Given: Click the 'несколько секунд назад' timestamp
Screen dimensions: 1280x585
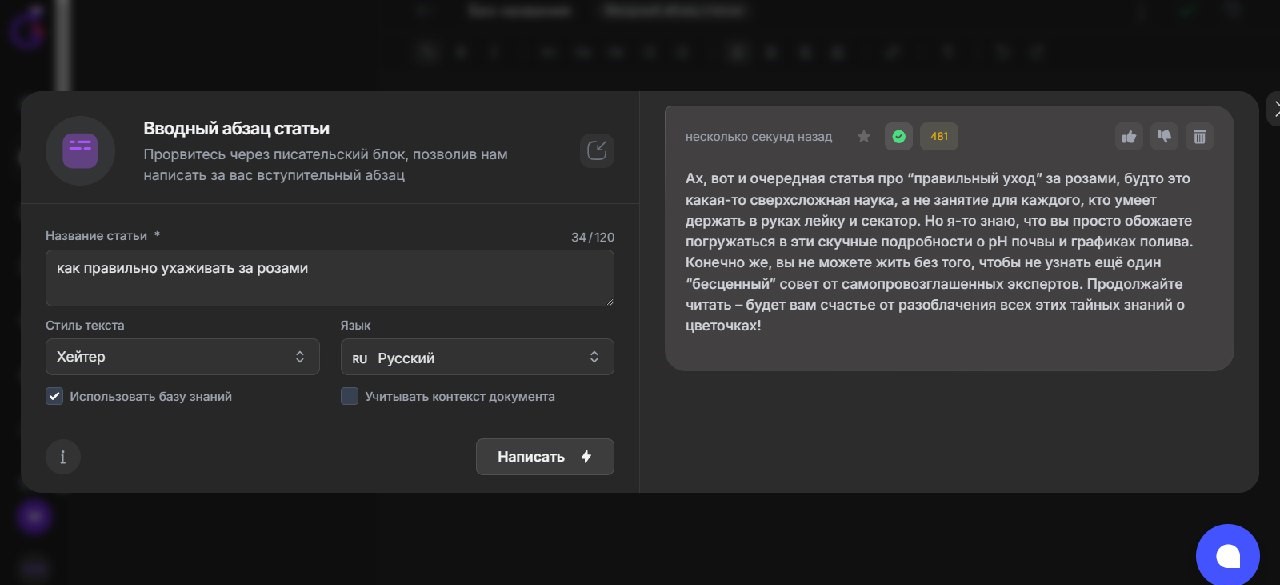Looking at the screenshot, I should tap(758, 136).
